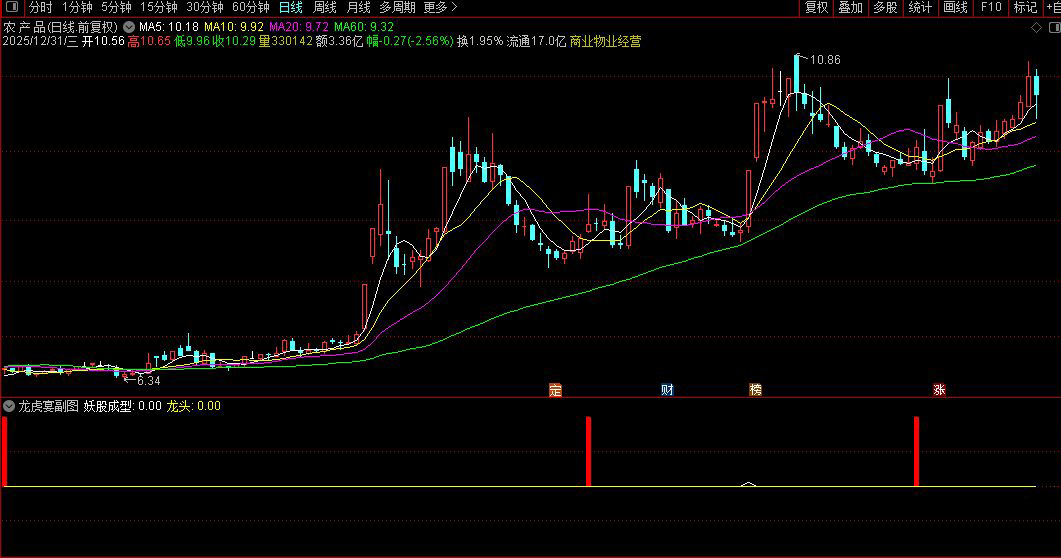
Task: Click the 财 financial event marker
Action: [x=667, y=390]
